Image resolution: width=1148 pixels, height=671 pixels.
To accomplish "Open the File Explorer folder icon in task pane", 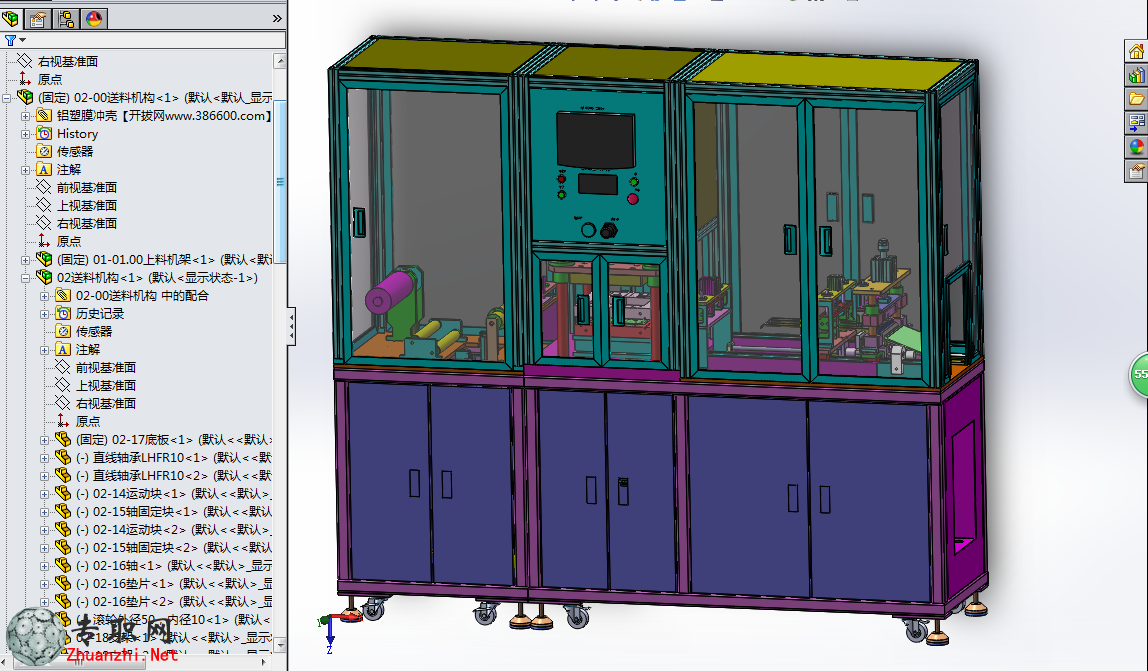I will click(x=1136, y=99).
